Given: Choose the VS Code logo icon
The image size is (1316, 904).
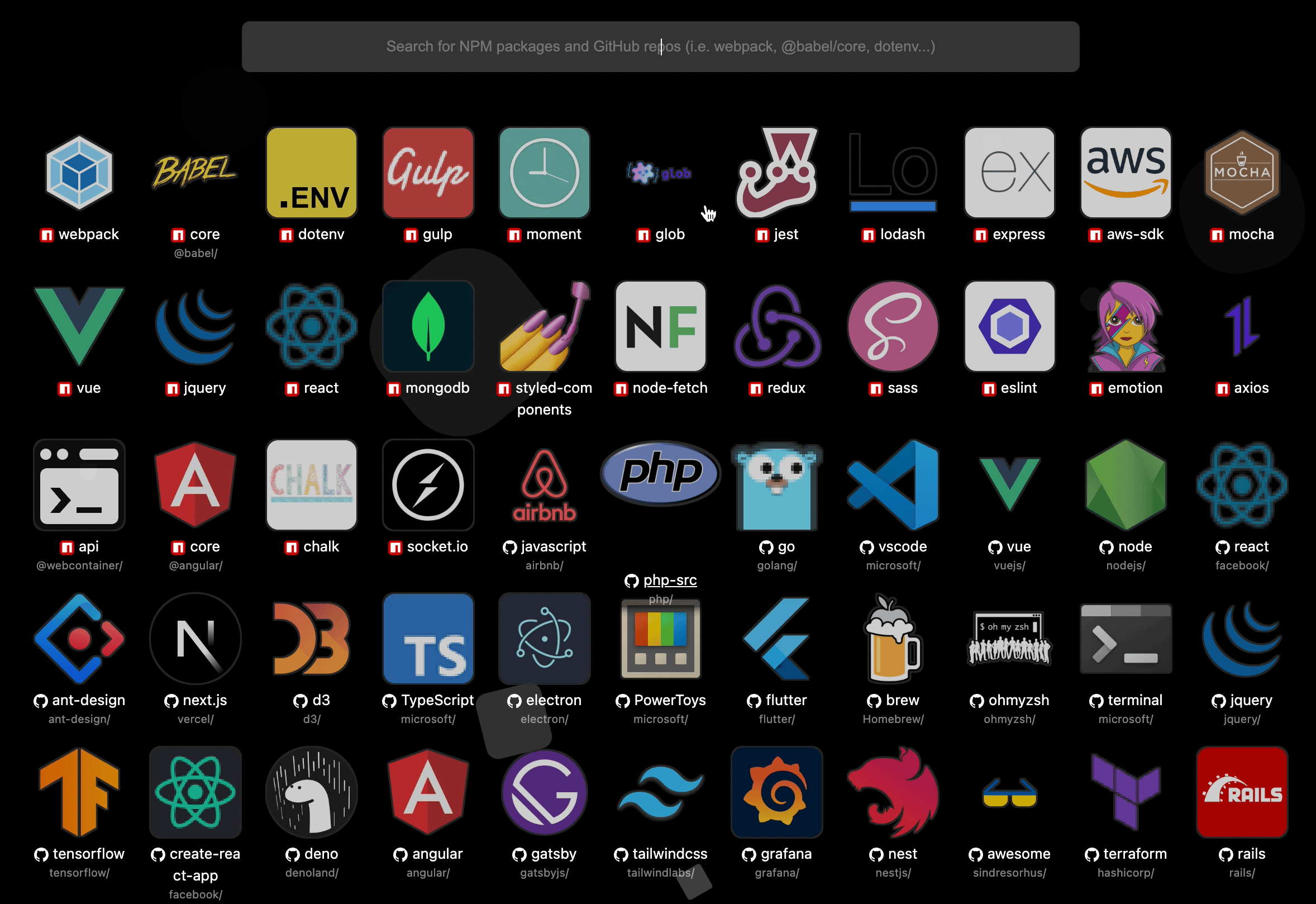Looking at the screenshot, I should coord(893,485).
